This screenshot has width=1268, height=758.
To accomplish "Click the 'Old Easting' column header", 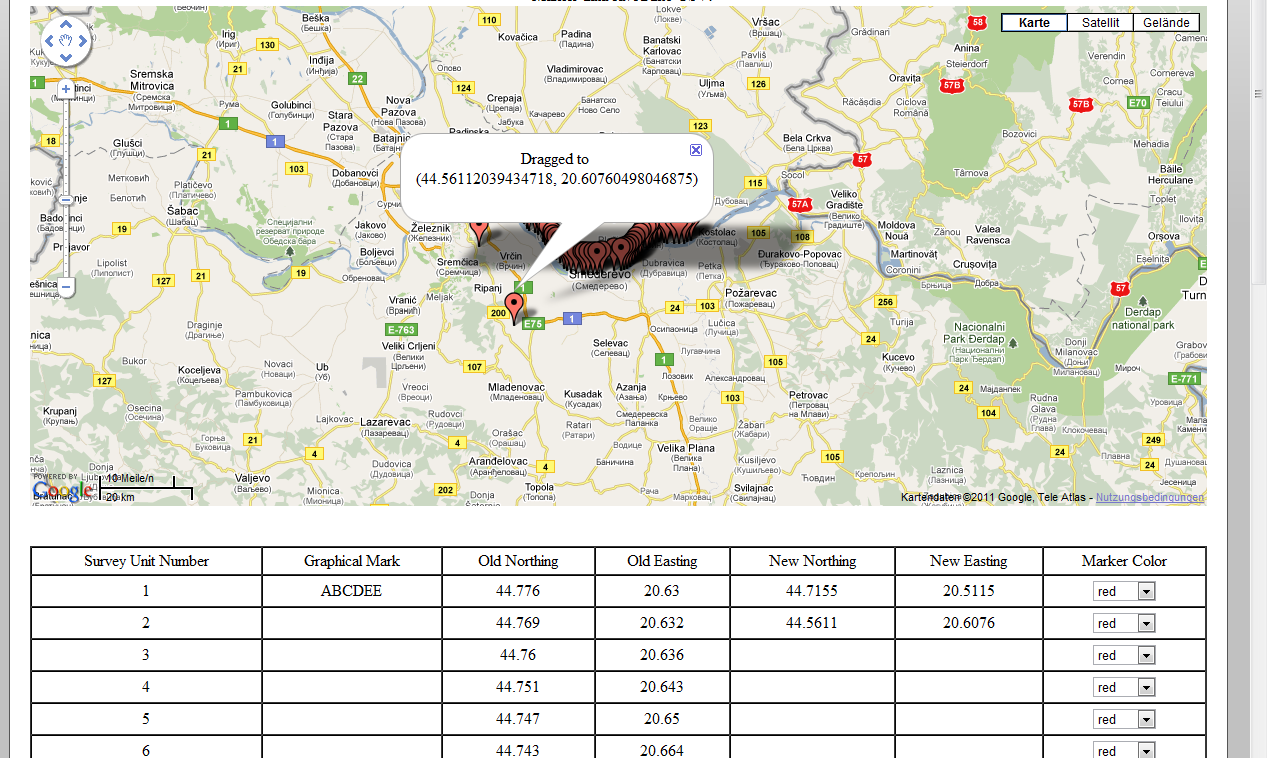I will pos(662,561).
